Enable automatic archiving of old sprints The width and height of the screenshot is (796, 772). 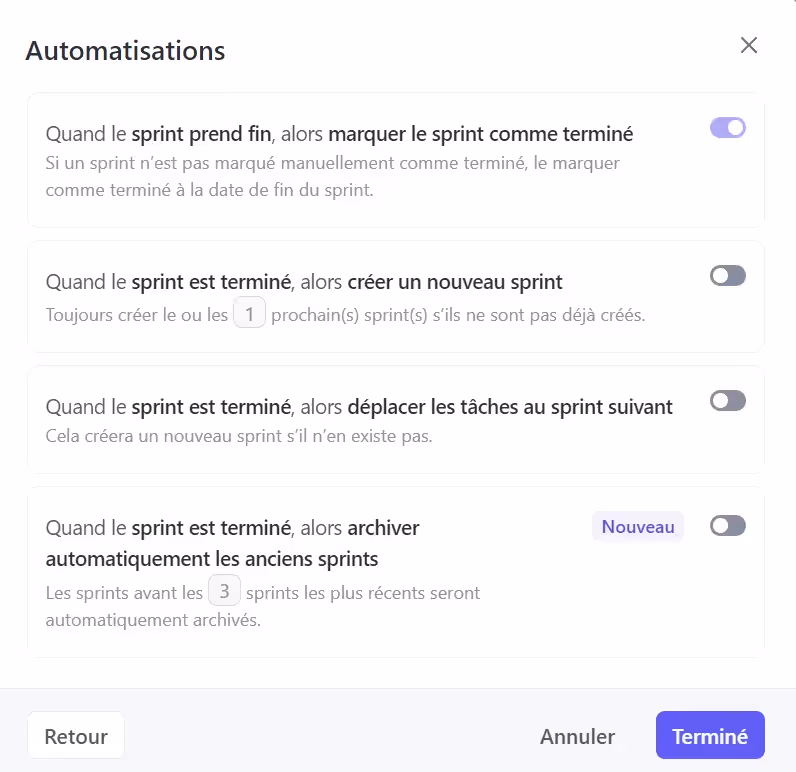(727, 526)
